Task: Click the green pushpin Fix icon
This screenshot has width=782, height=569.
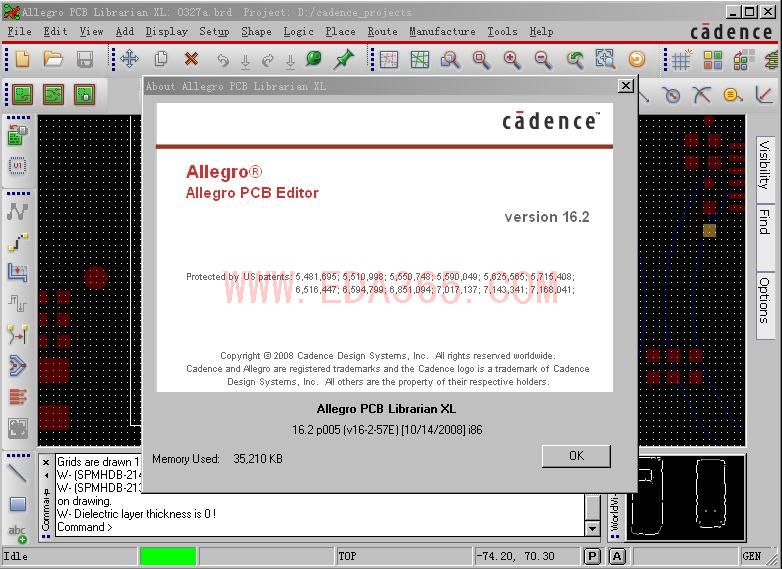Action: (344, 59)
